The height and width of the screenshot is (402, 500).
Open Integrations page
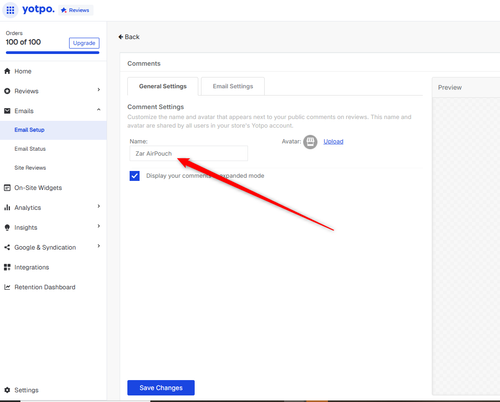[x=32, y=267]
